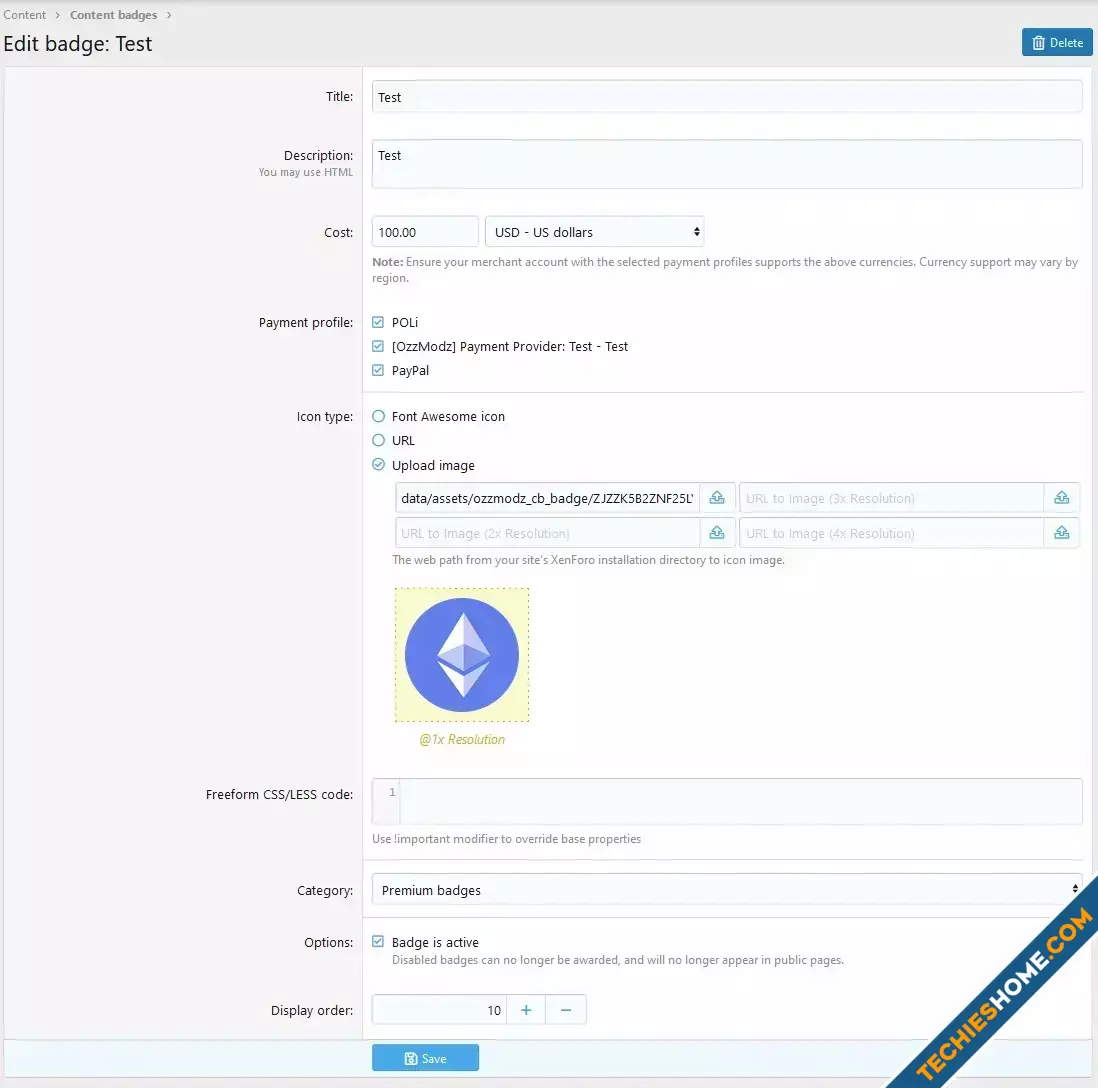Decrease display order with minus button
1098x1088 pixels.
[x=566, y=1010]
